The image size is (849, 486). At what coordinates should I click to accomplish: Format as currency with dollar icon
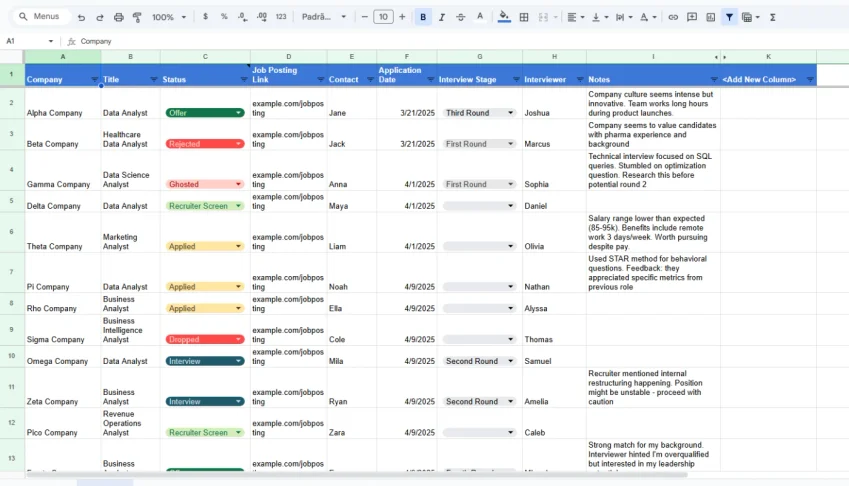point(205,17)
